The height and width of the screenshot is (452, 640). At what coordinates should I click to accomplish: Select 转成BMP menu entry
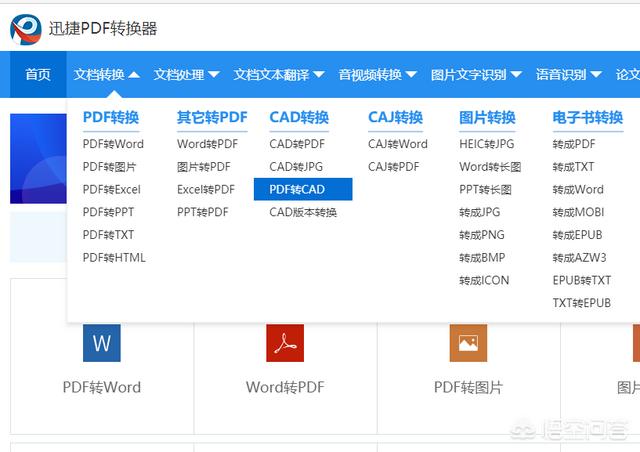tap(482, 258)
